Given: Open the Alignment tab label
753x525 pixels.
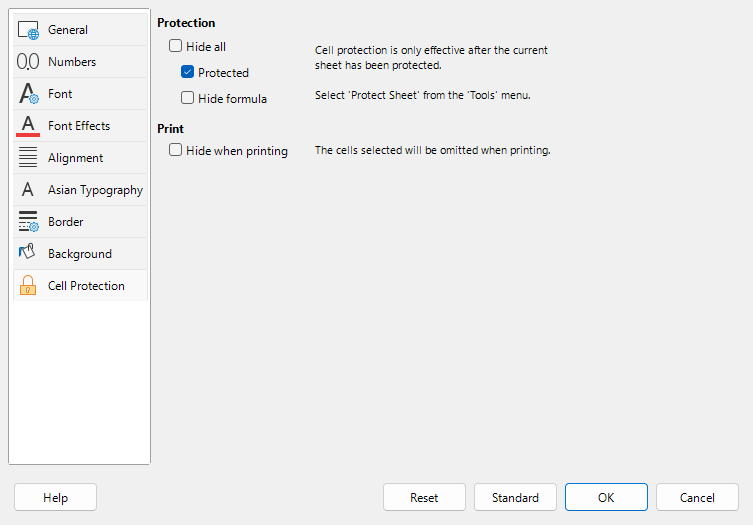Looking at the screenshot, I should click(75, 158).
